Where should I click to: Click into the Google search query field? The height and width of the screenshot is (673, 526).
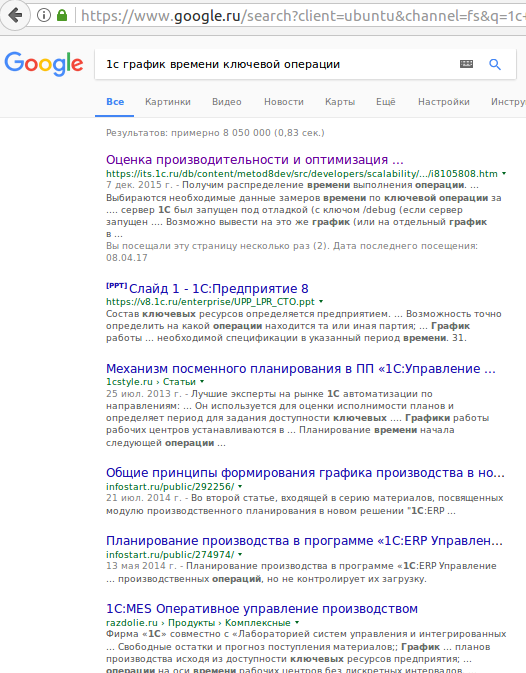275,64
